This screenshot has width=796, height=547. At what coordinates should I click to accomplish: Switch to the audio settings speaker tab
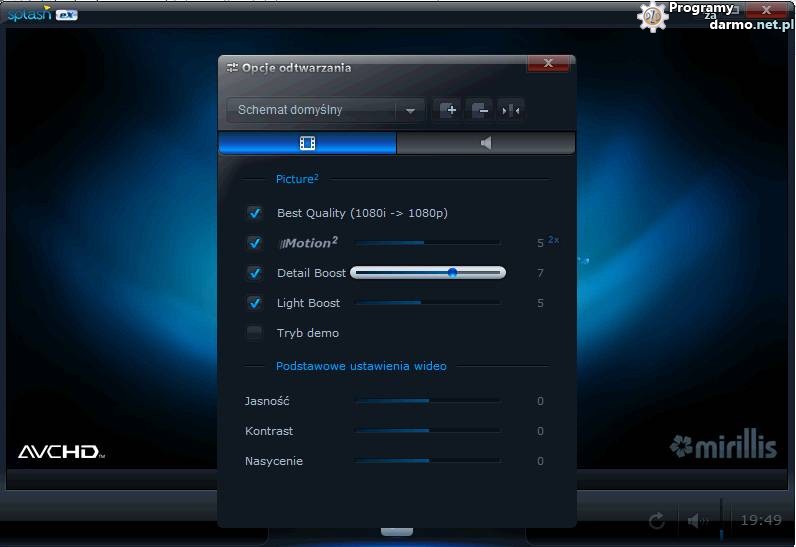[x=486, y=143]
